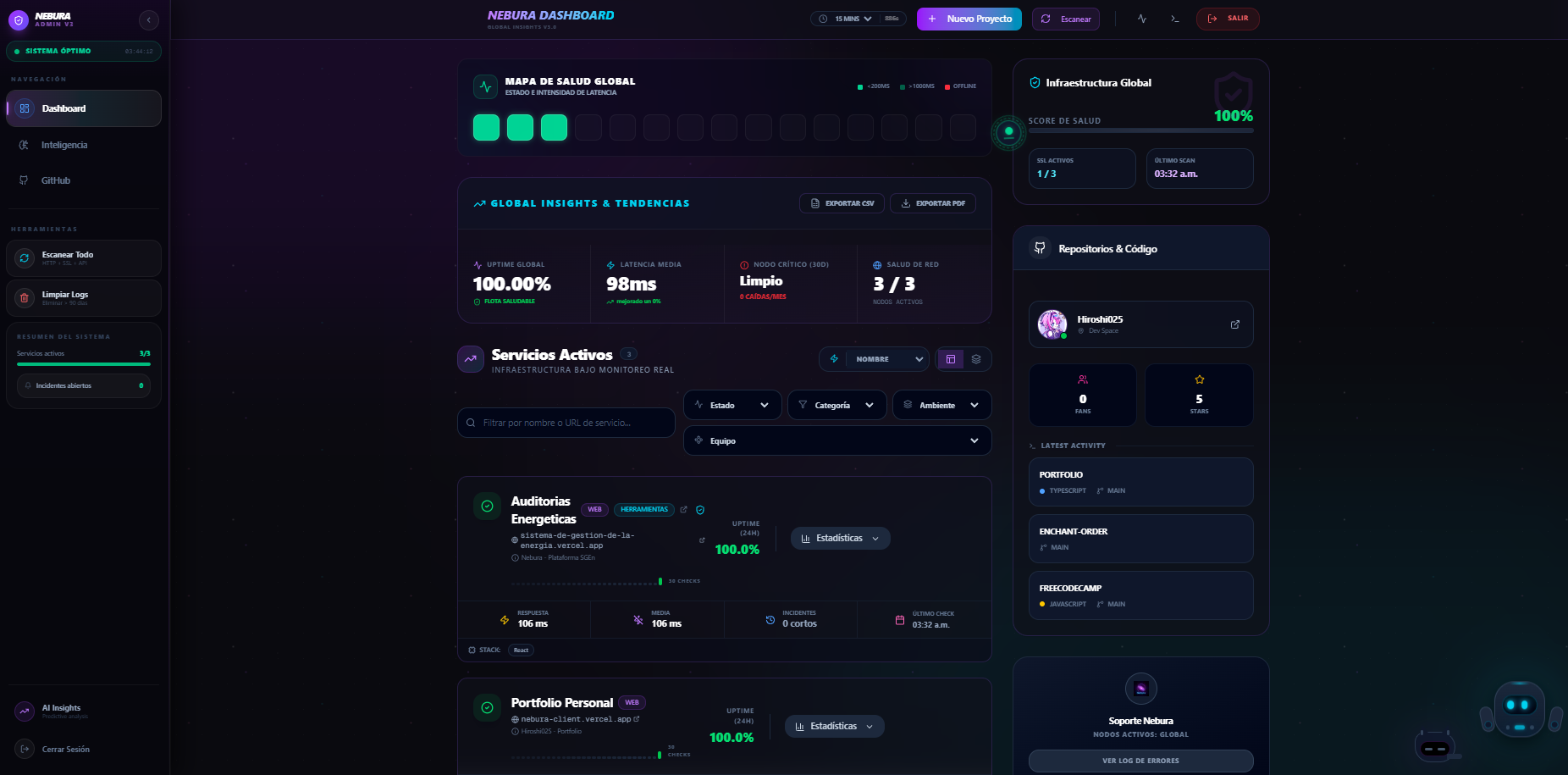Viewport: 1568px width, 775px height.
Task: Click the Nuevo Proyecto button
Action: [969, 18]
